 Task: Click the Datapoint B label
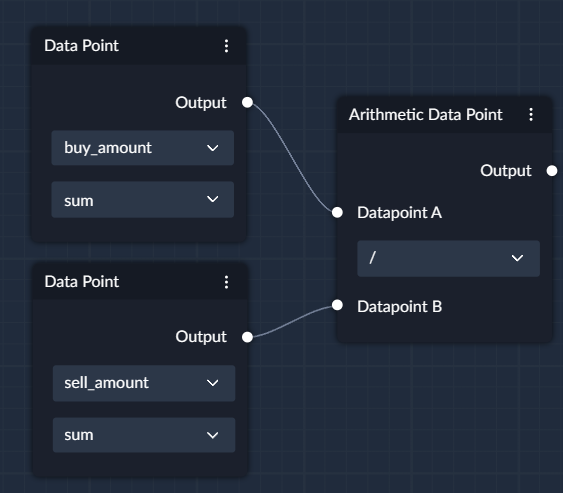[399, 307]
